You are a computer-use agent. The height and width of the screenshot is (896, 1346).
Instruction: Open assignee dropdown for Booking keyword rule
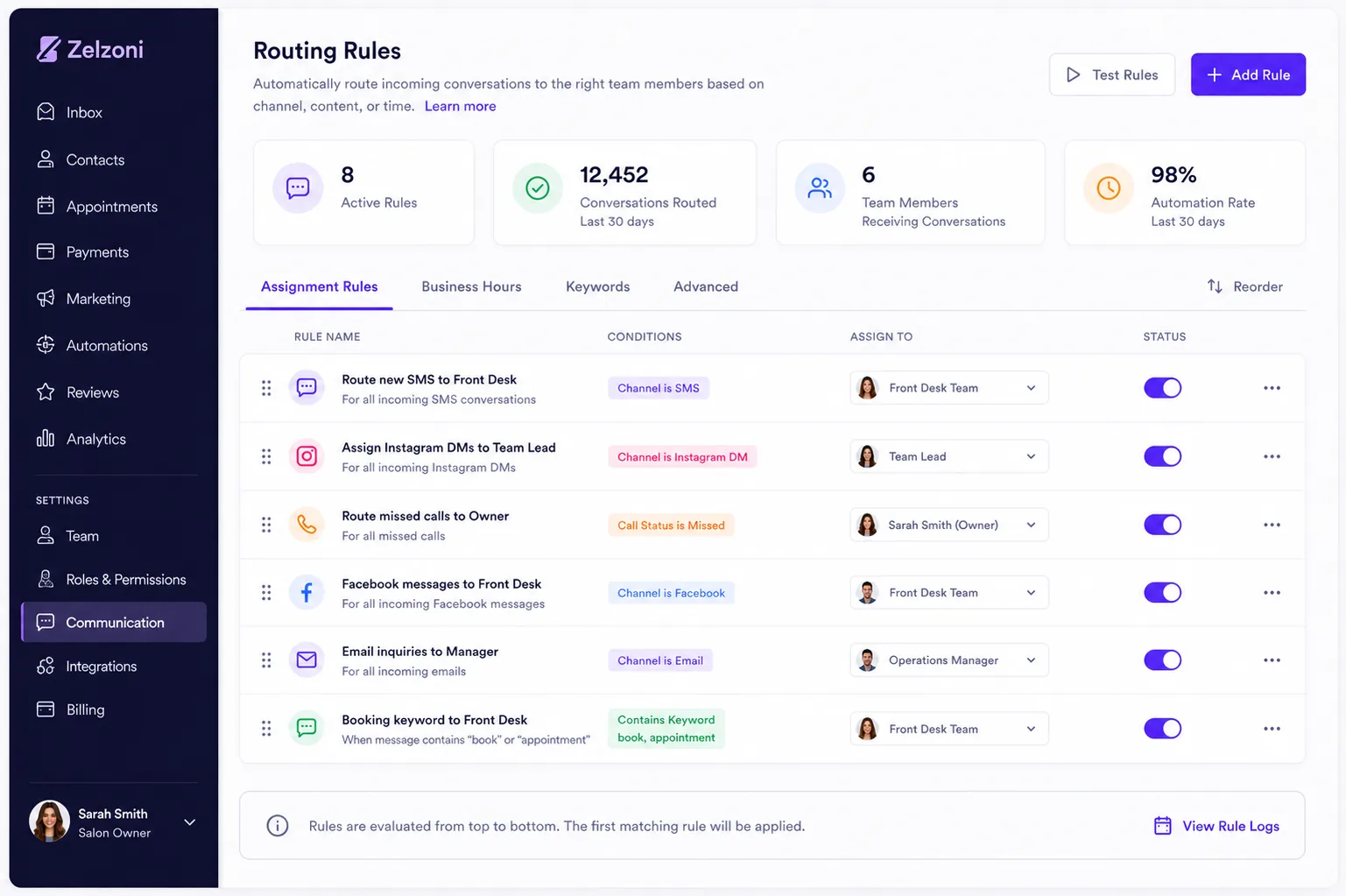pyautogui.click(x=949, y=729)
